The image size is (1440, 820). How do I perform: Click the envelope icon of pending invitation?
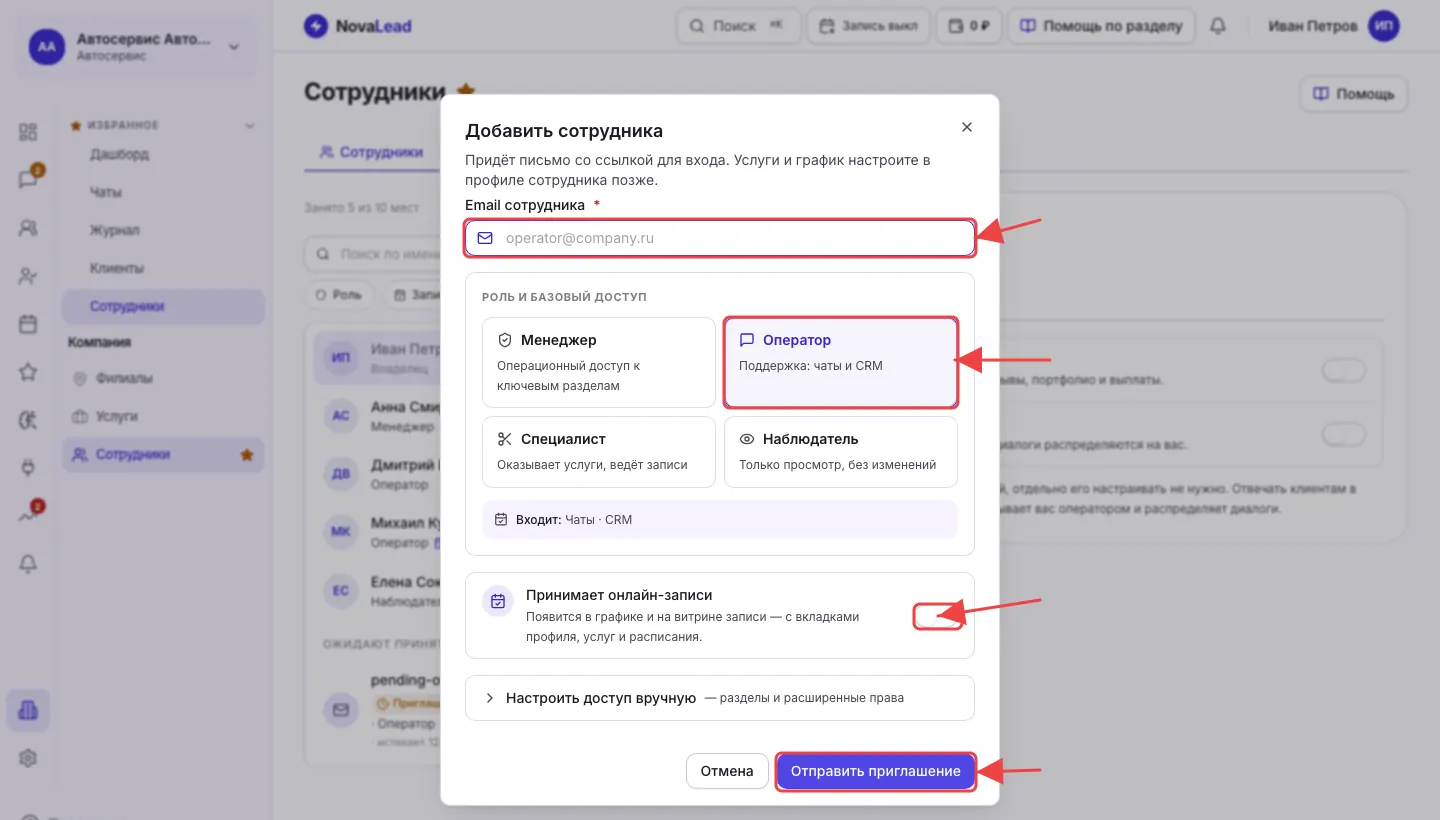click(340, 710)
